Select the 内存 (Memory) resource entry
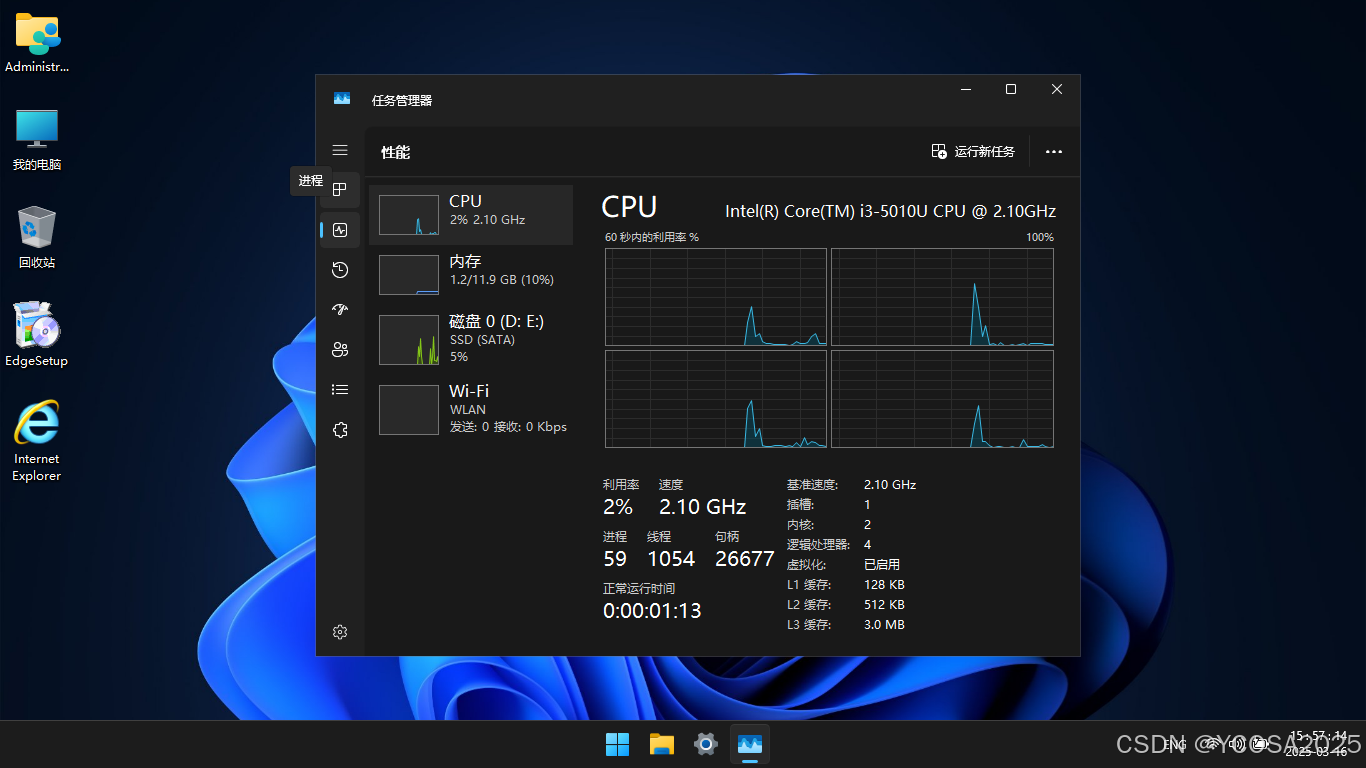Image resolution: width=1366 pixels, height=768 pixels. [471, 275]
